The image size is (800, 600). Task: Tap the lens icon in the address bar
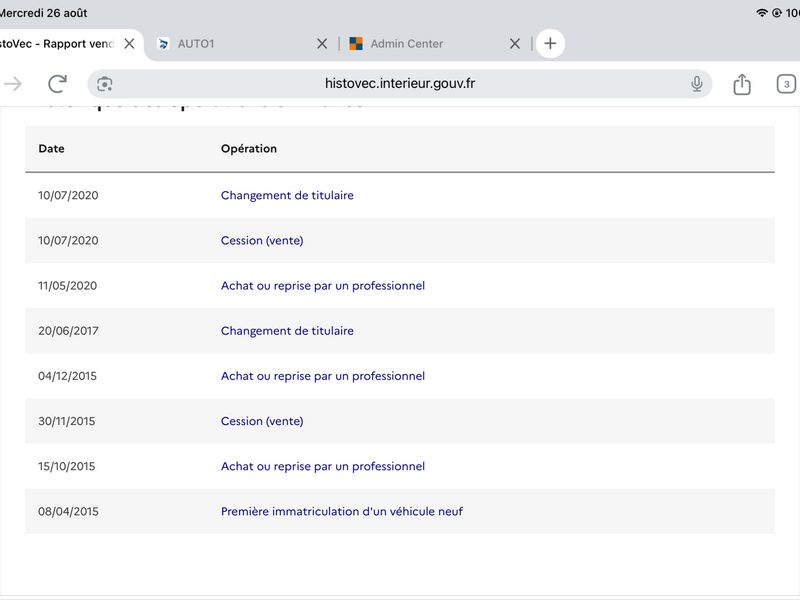(105, 84)
